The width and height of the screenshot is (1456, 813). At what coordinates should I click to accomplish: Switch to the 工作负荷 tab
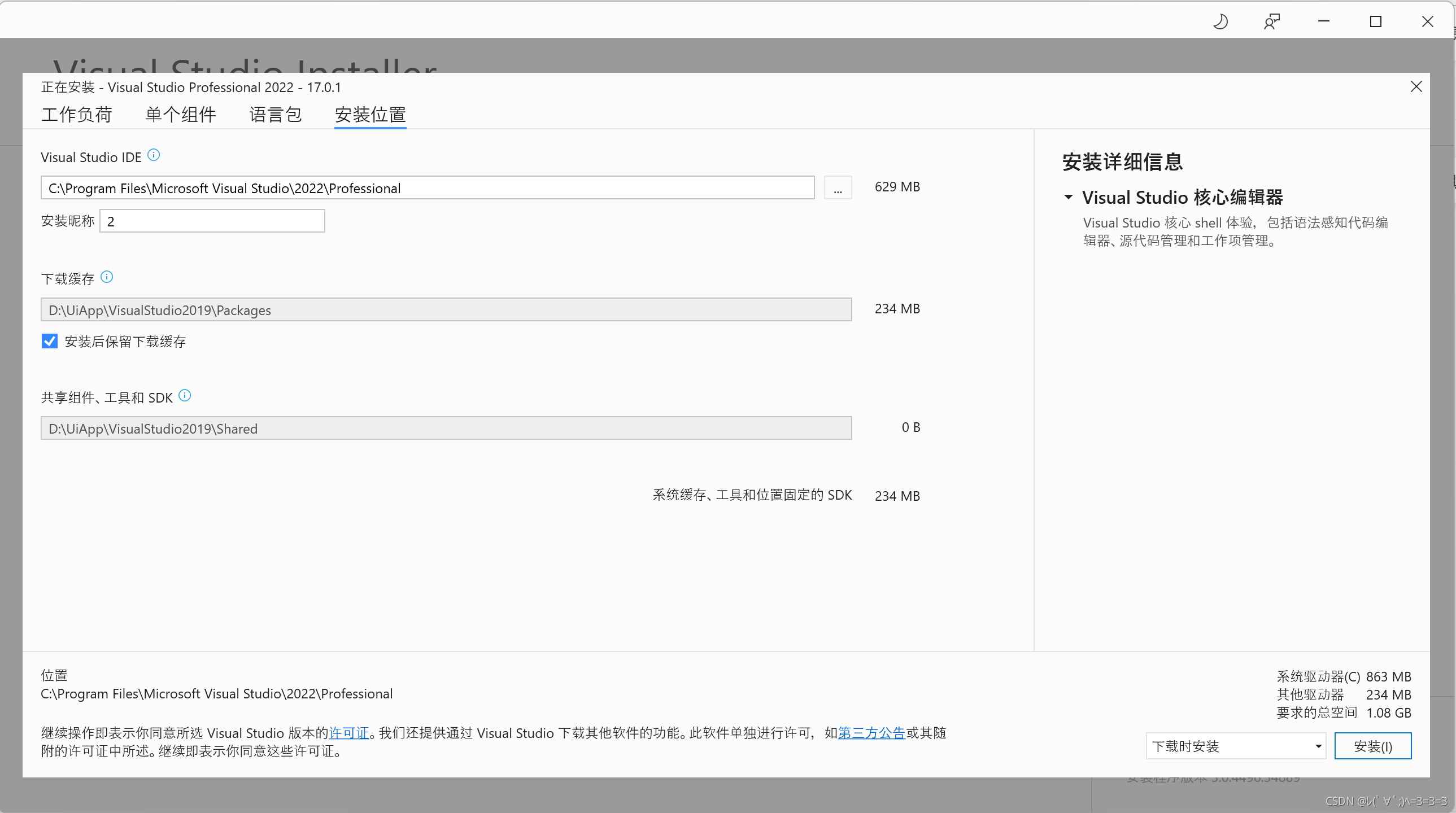[77, 115]
